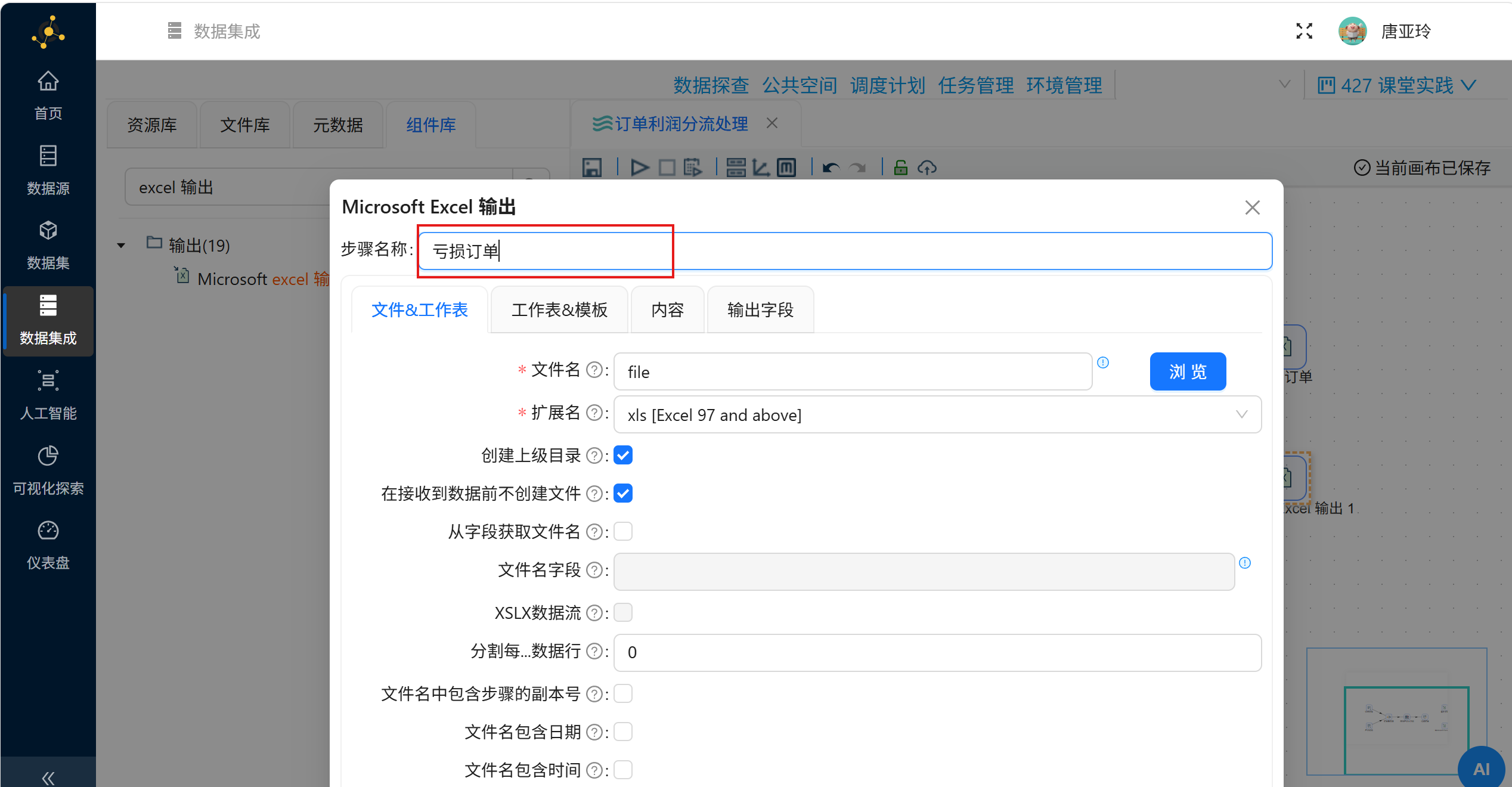Click the 浏览 browse button
This screenshot has width=1512, height=787.
[1187, 371]
